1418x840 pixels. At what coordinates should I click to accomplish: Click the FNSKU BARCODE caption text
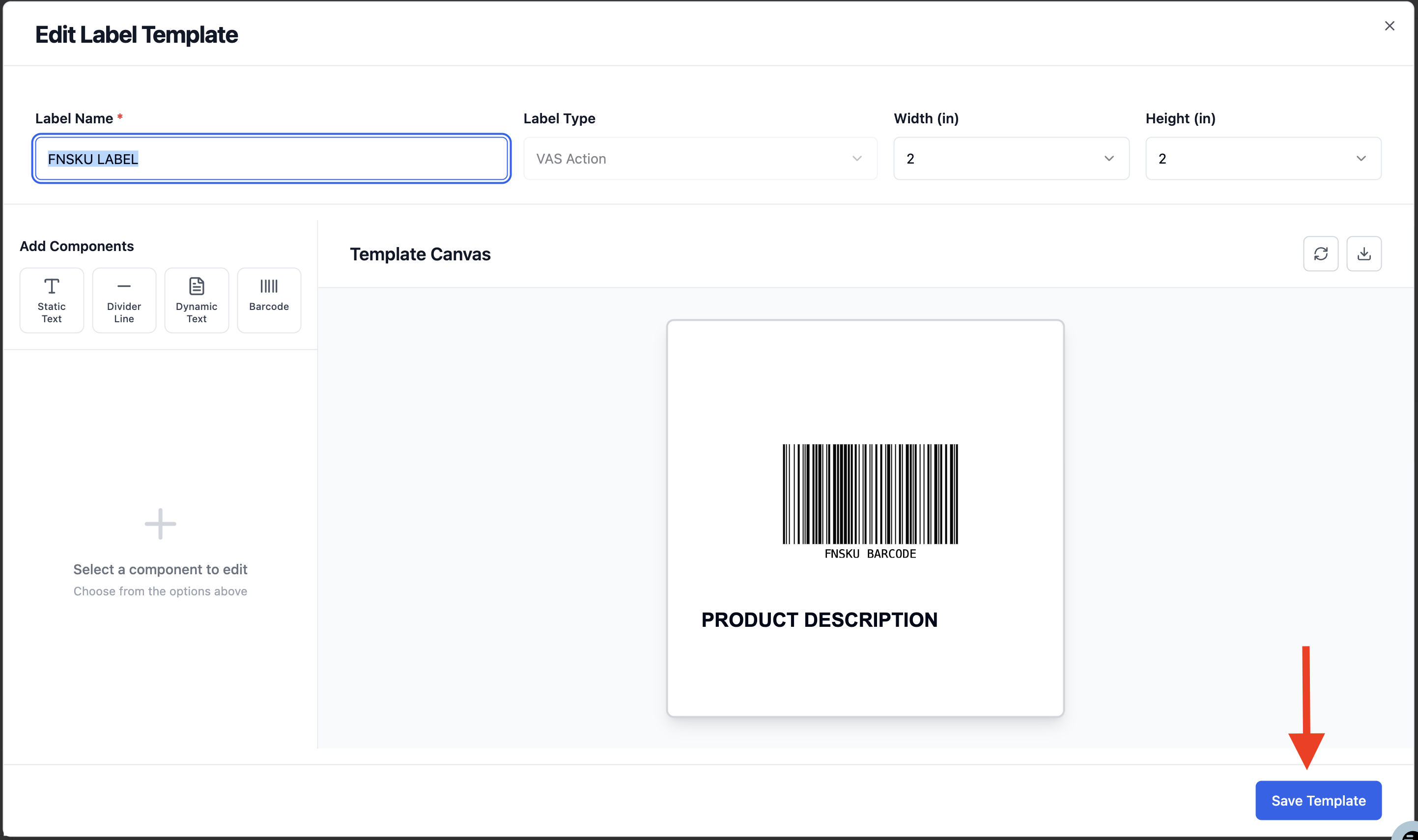(x=870, y=554)
